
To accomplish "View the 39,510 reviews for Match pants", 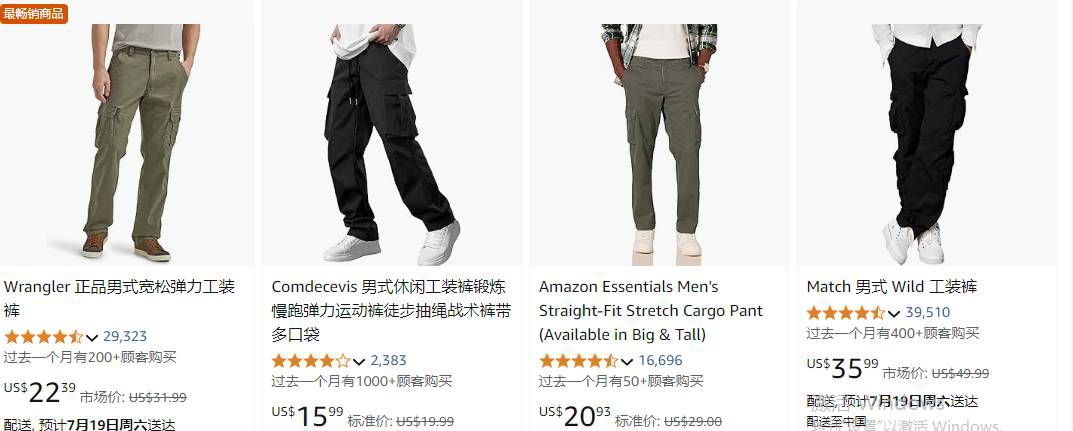I will (928, 313).
